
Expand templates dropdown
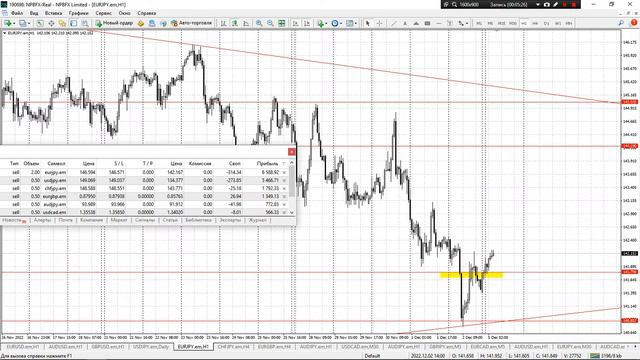click(x=356, y=23)
